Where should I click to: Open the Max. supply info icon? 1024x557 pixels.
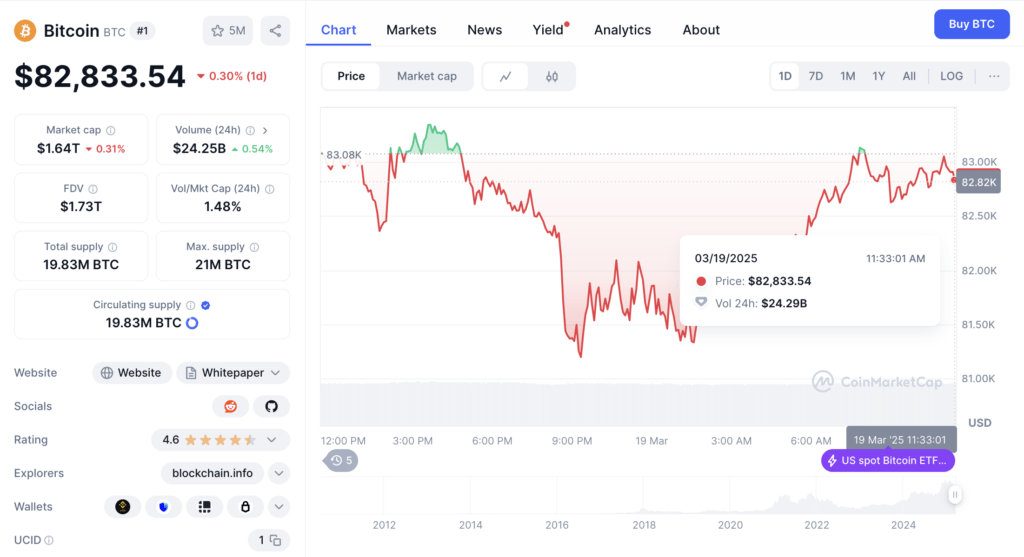point(255,247)
